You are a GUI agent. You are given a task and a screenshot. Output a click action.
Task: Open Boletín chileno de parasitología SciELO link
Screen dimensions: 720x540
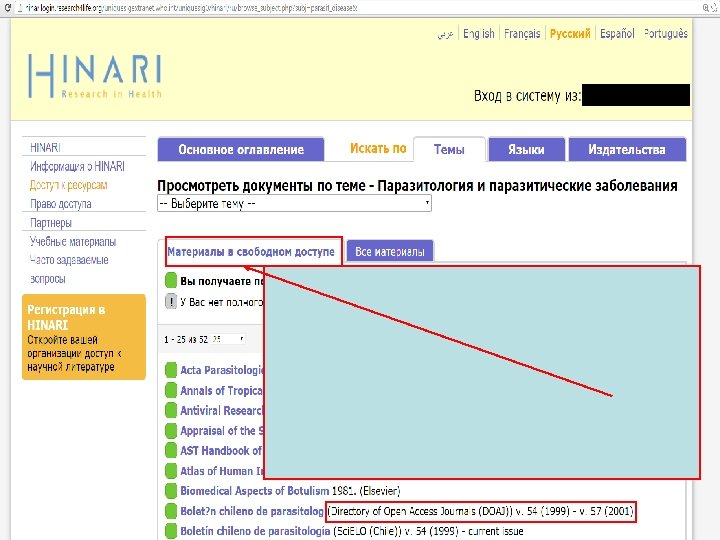pyautogui.click(x=255, y=531)
